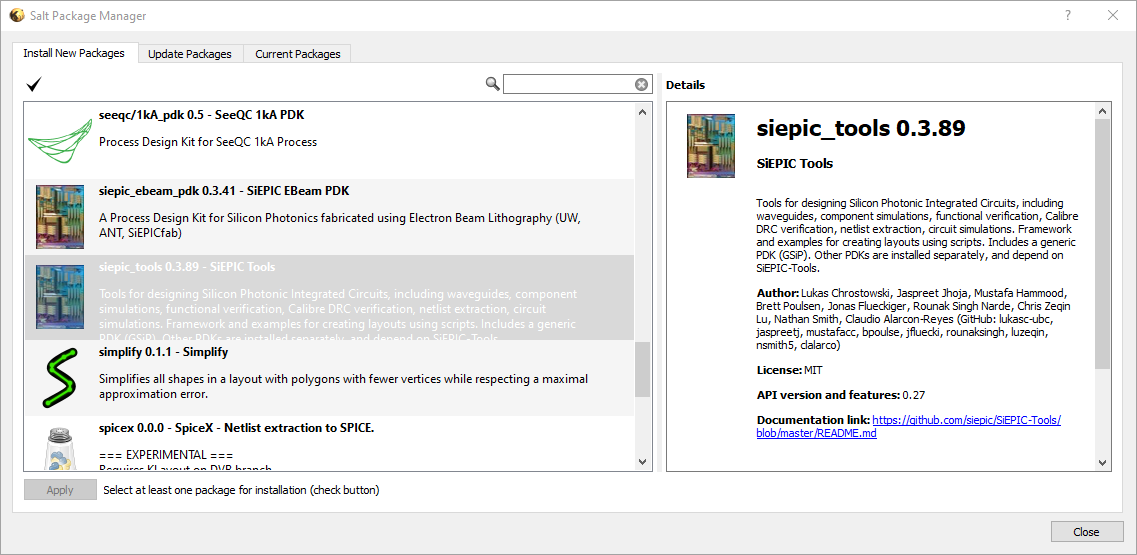Click the siepic_tools package thumbnail in list

coord(60,297)
